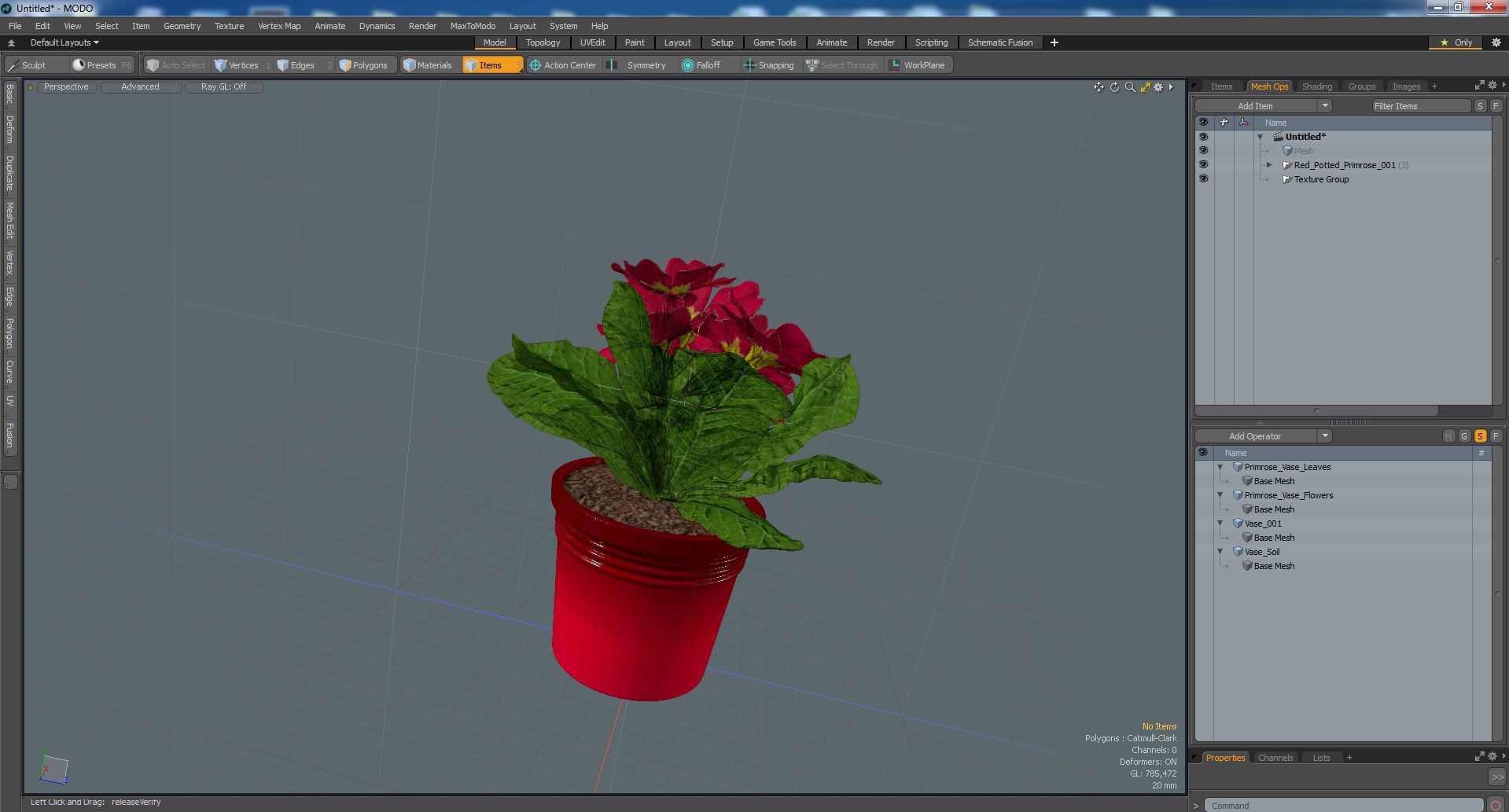Click the Command input field
The image size is (1509, 812).
coord(1345,806)
